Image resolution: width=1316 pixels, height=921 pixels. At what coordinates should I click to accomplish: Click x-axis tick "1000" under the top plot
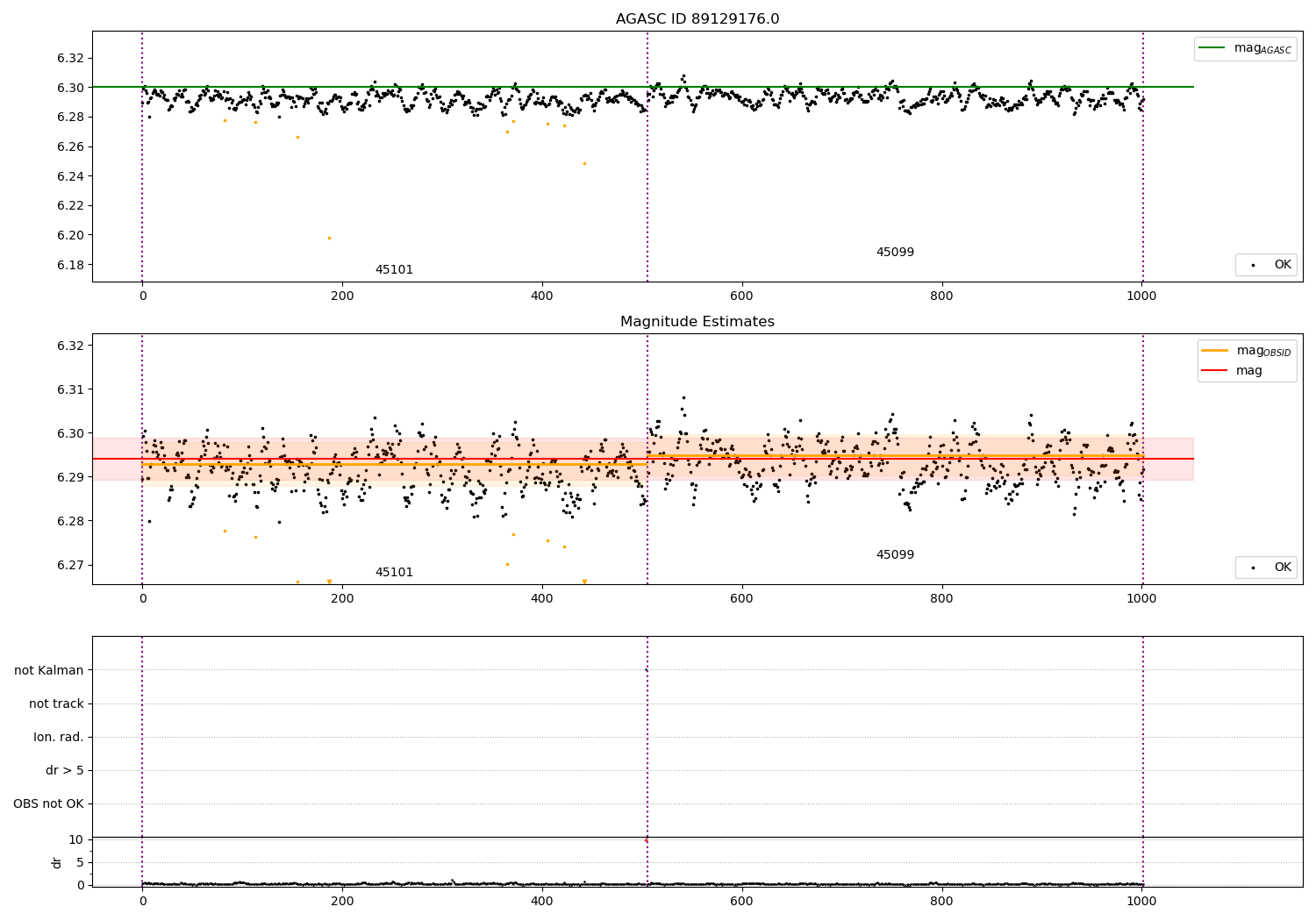click(x=1141, y=296)
